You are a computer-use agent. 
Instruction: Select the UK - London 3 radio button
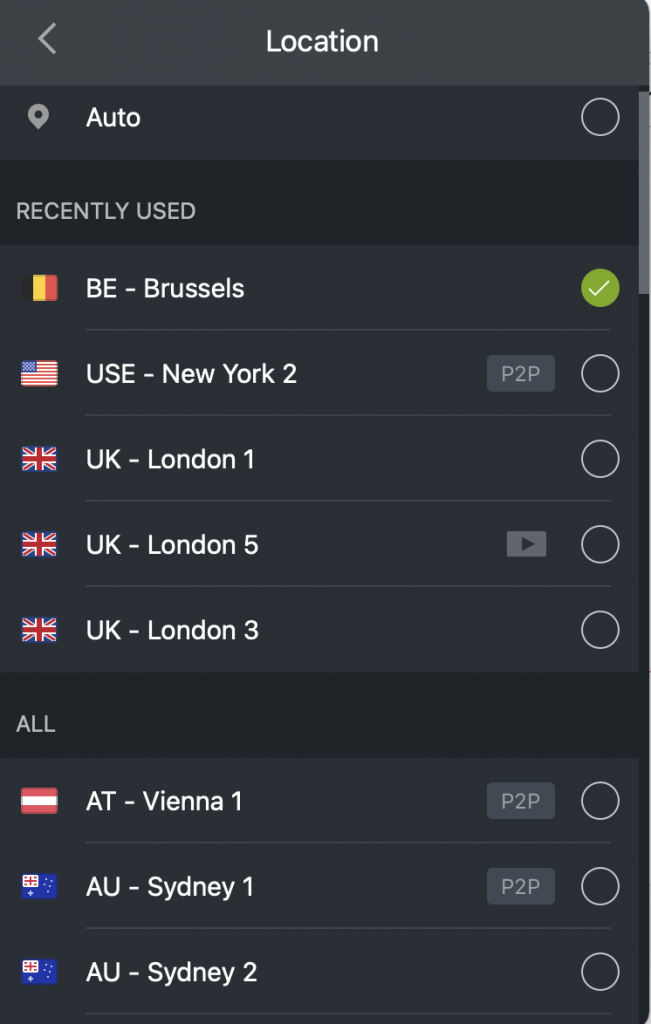click(599, 630)
